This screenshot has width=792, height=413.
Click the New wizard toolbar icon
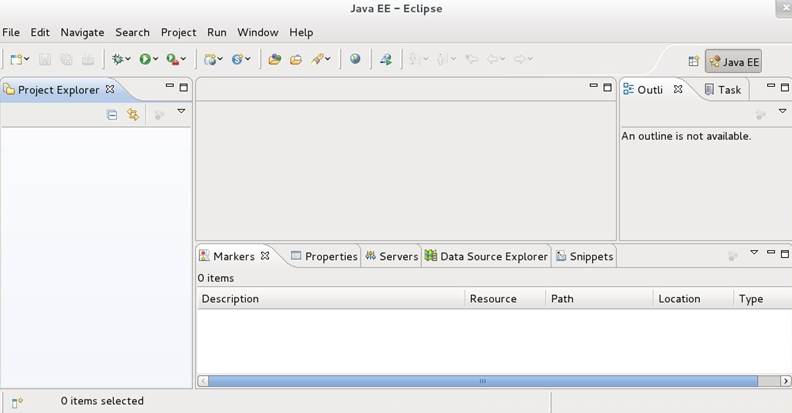[x=17, y=60]
